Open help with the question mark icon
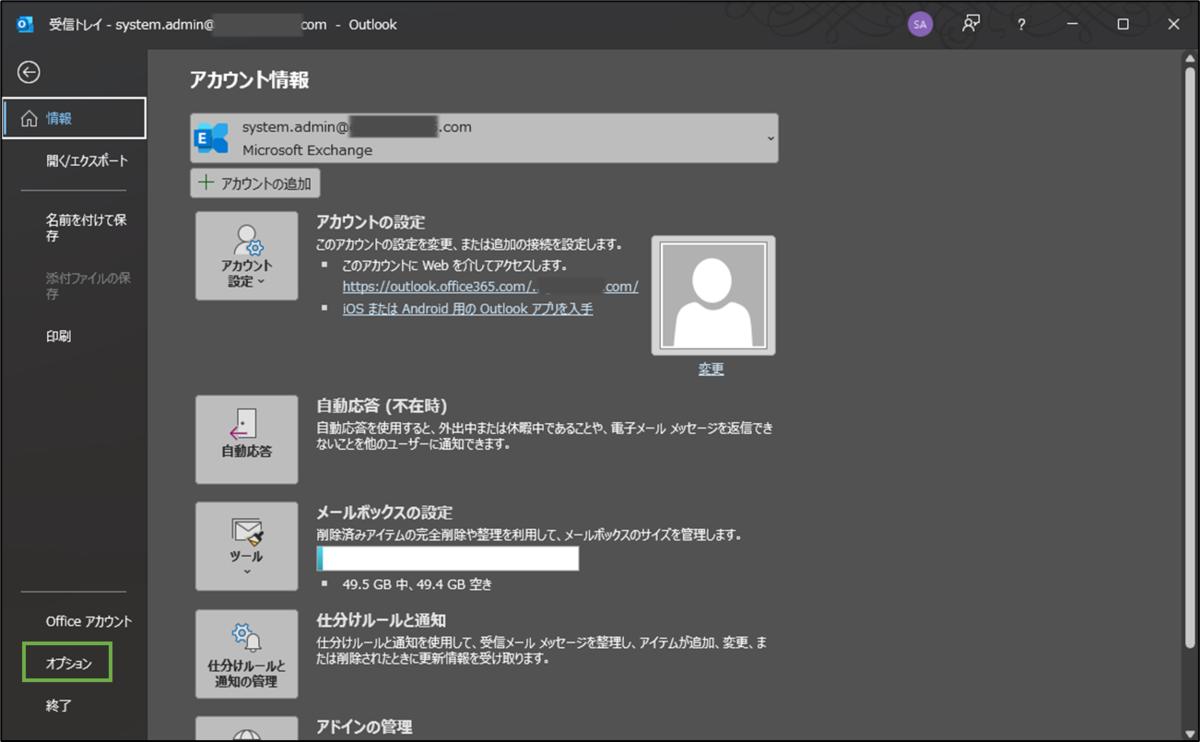This screenshot has width=1200, height=742. [x=1021, y=25]
